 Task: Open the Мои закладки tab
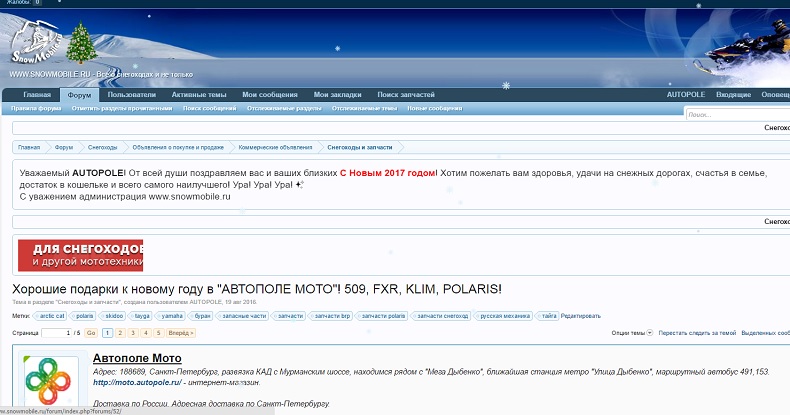338,95
